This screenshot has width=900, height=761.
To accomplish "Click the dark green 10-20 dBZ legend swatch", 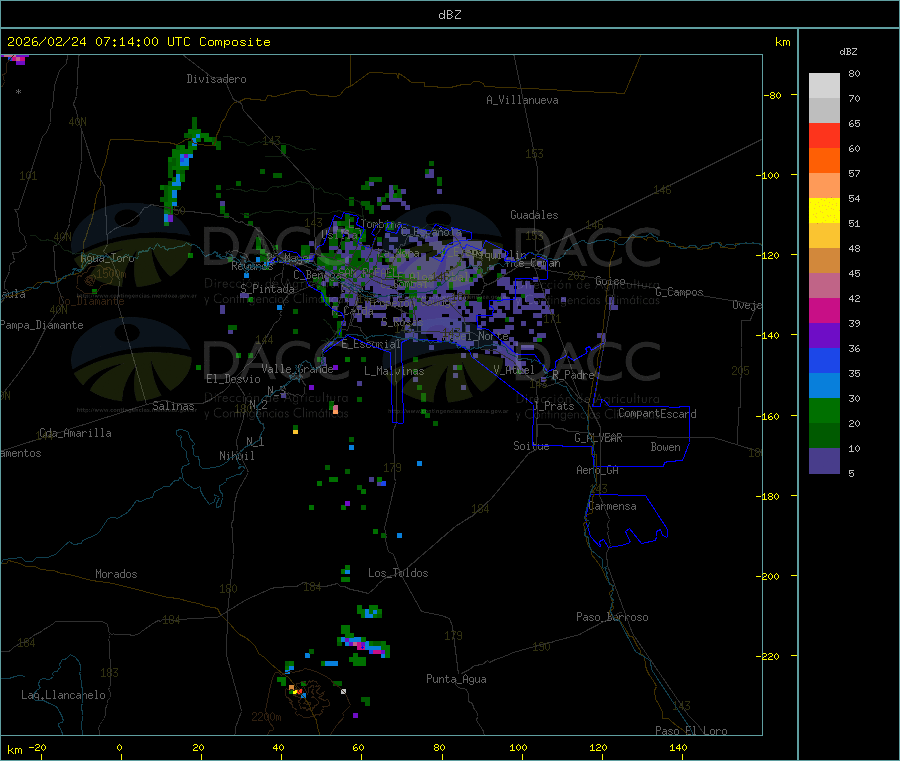I will [x=824, y=436].
